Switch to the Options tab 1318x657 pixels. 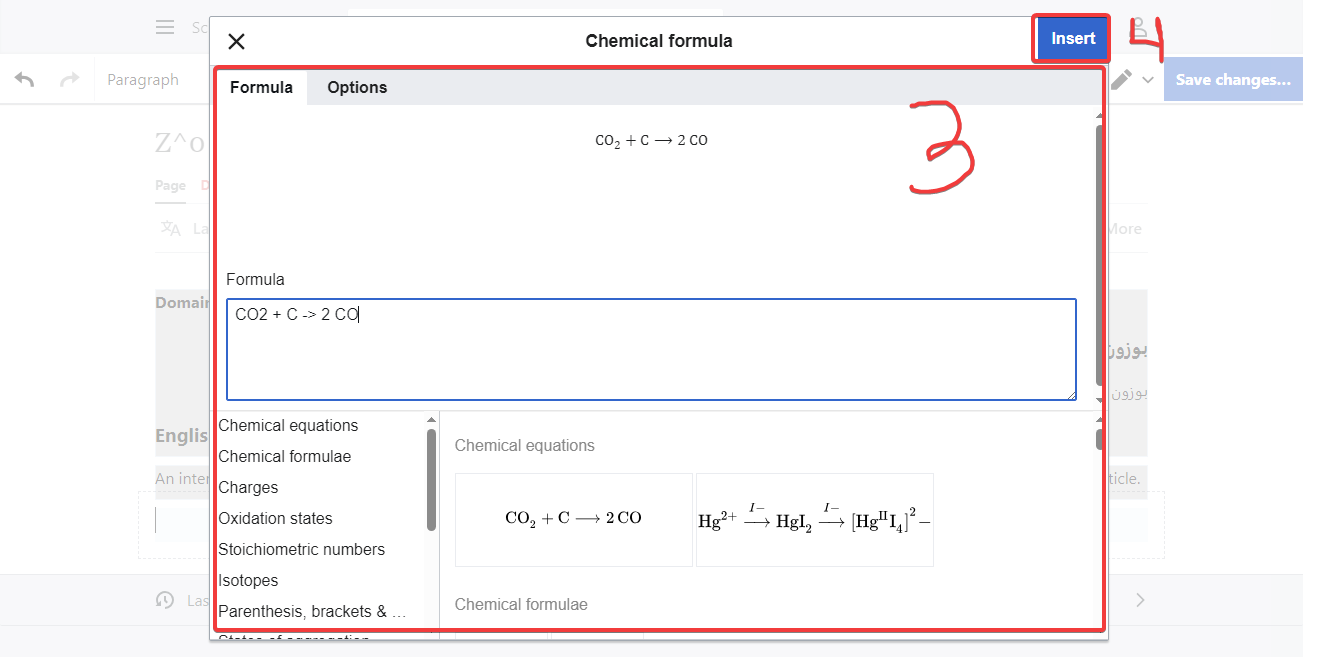(x=357, y=88)
